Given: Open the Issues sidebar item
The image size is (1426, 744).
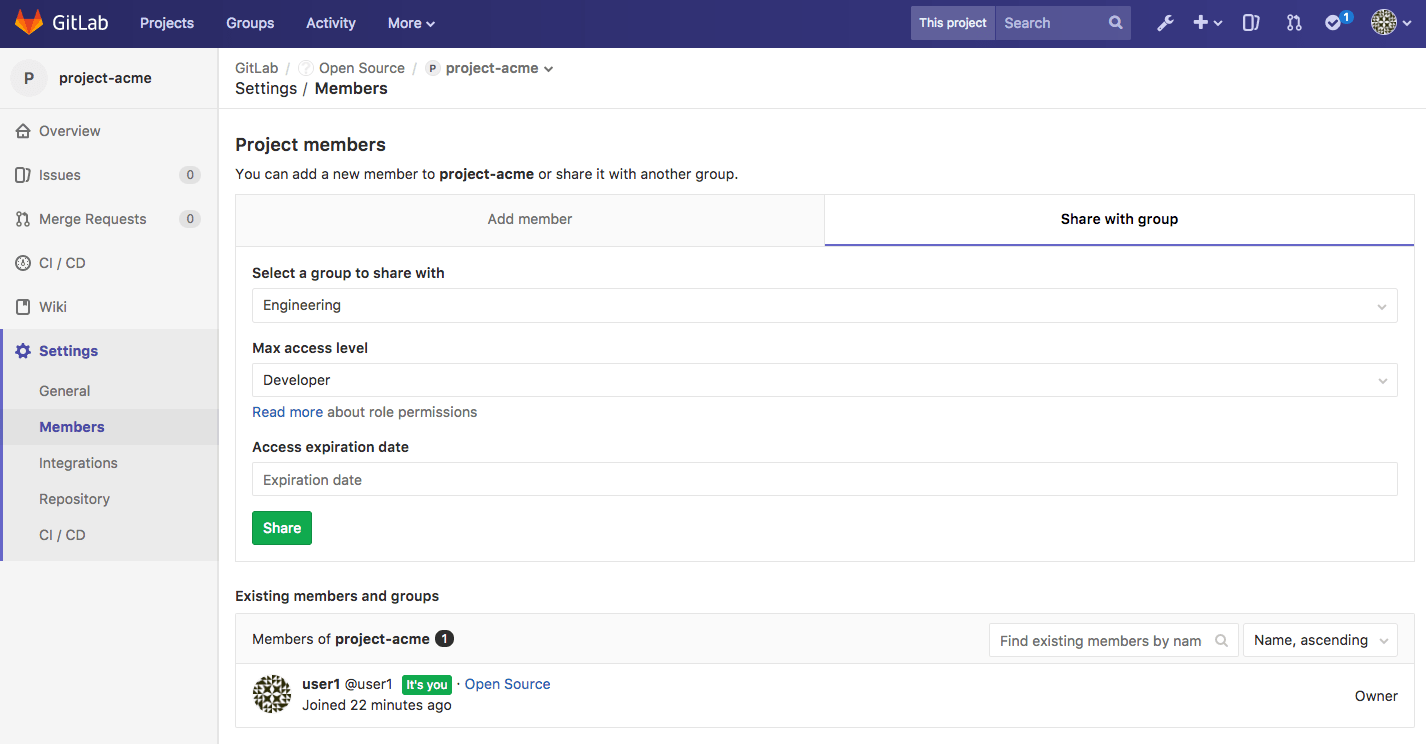Looking at the screenshot, I should [60, 174].
